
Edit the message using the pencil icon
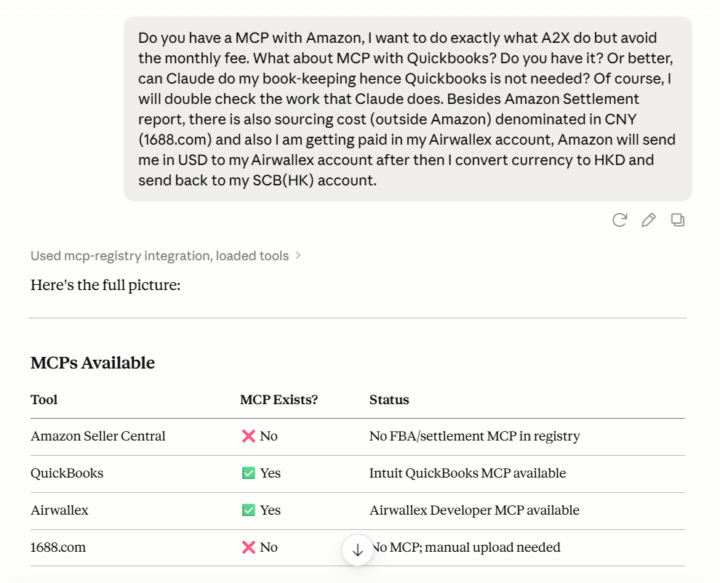click(x=648, y=220)
